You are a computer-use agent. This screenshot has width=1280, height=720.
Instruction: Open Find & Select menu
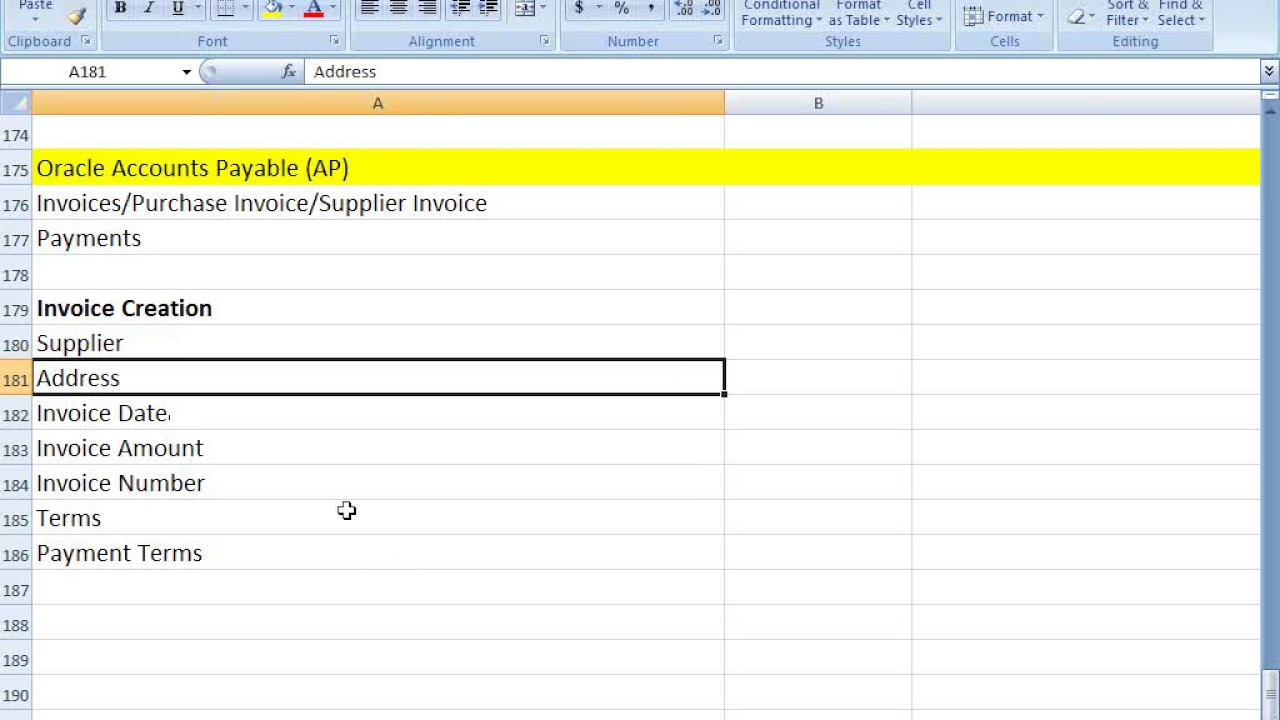click(x=1181, y=13)
